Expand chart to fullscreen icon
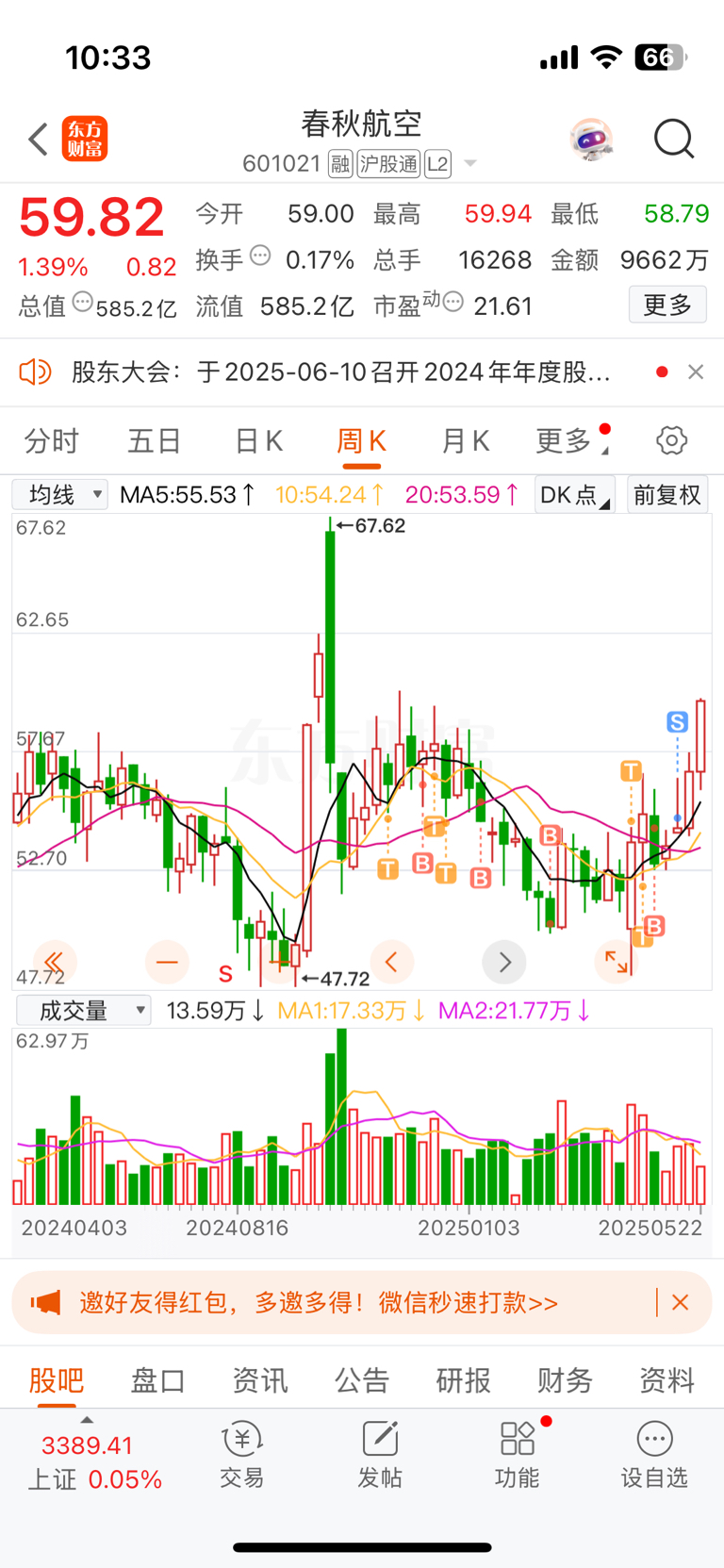This screenshot has width=724, height=1568. [617, 962]
